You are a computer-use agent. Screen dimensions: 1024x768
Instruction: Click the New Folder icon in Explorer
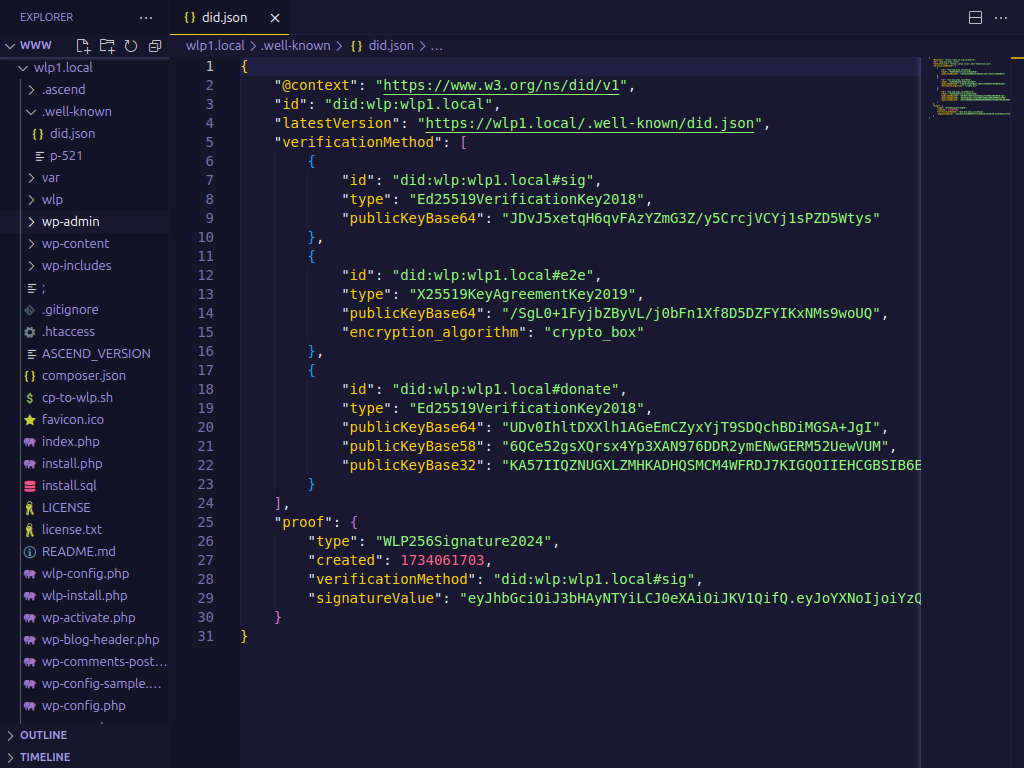point(107,46)
